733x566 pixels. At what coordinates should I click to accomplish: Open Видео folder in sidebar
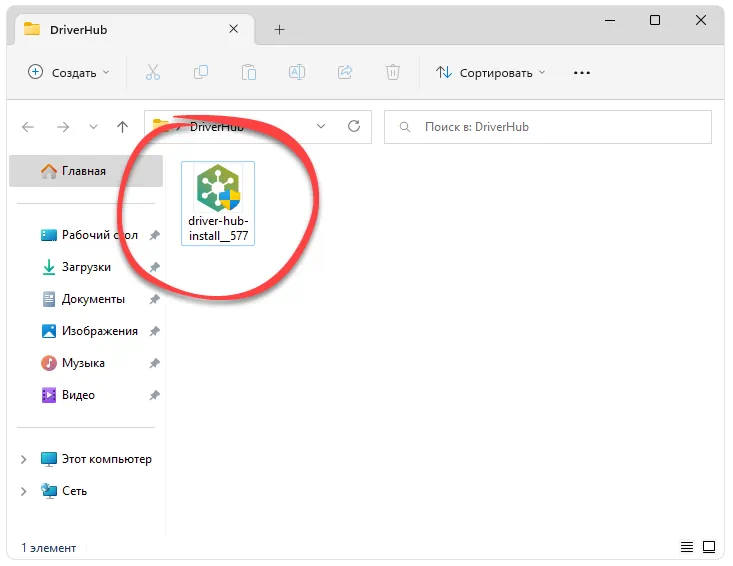pyautogui.click(x=68, y=395)
